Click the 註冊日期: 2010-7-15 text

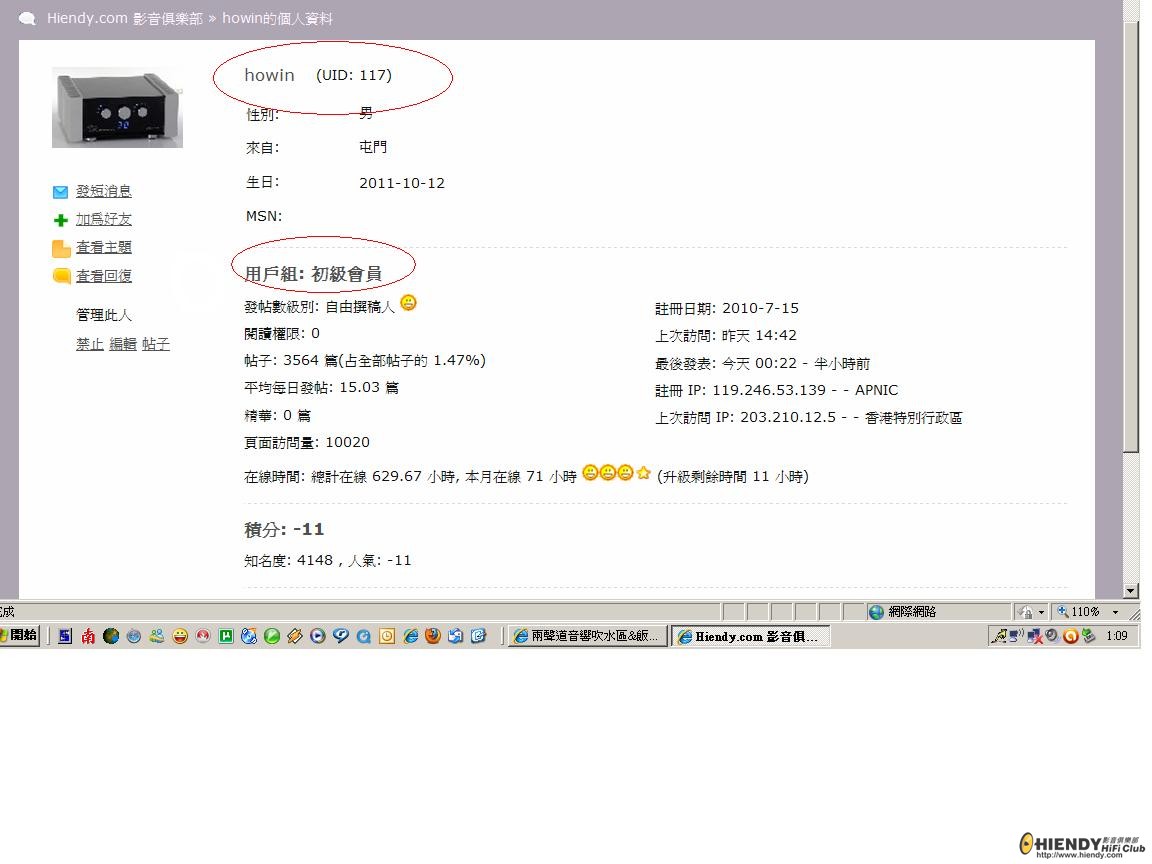click(727, 309)
